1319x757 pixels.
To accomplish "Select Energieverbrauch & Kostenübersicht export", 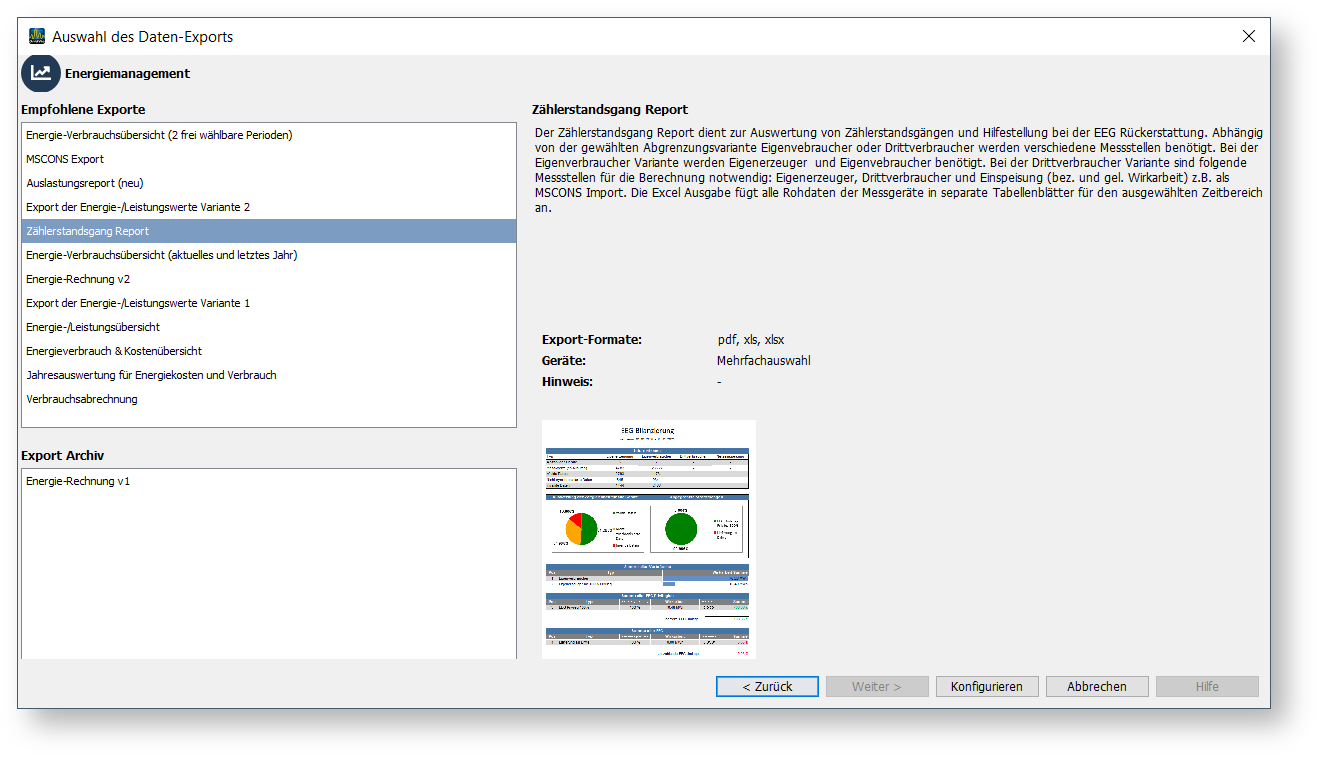I will tap(114, 351).
